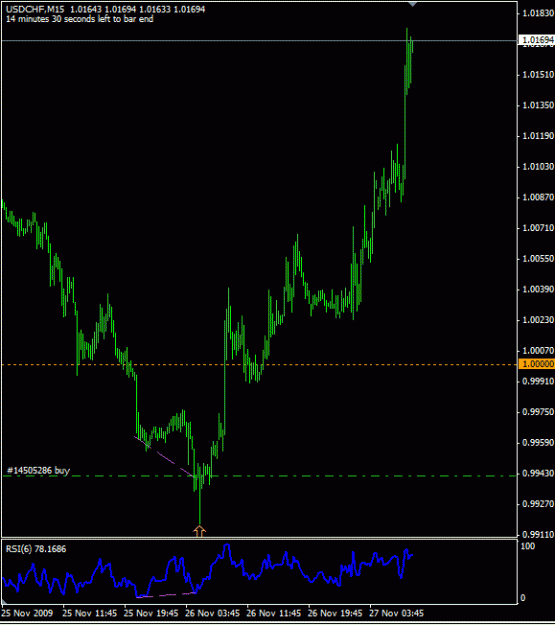555x625 pixels.
Task: Click the 1.00390 price axis label
Action: pos(538,289)
